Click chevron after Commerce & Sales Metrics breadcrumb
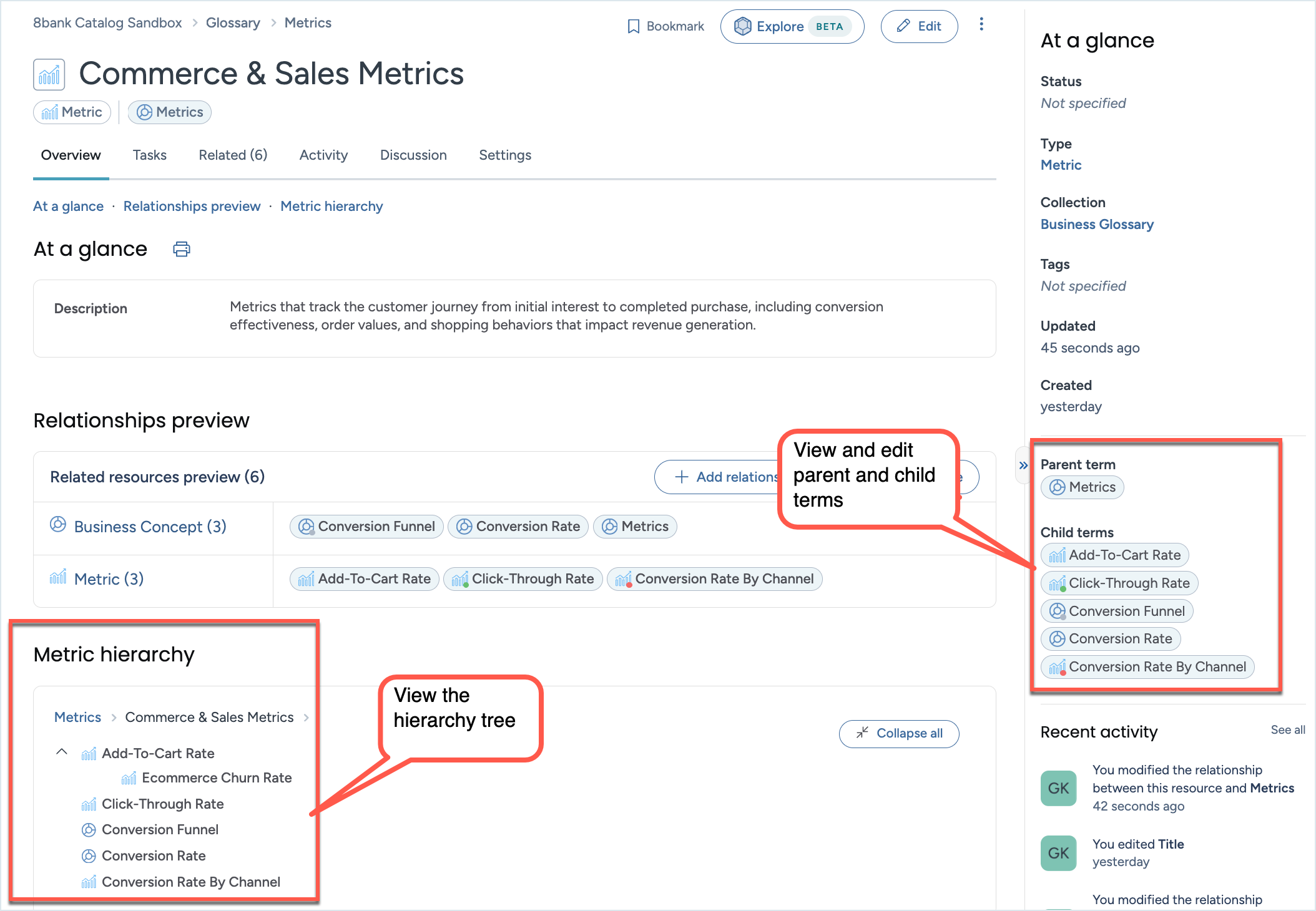1316x911 pixels. 307,718
